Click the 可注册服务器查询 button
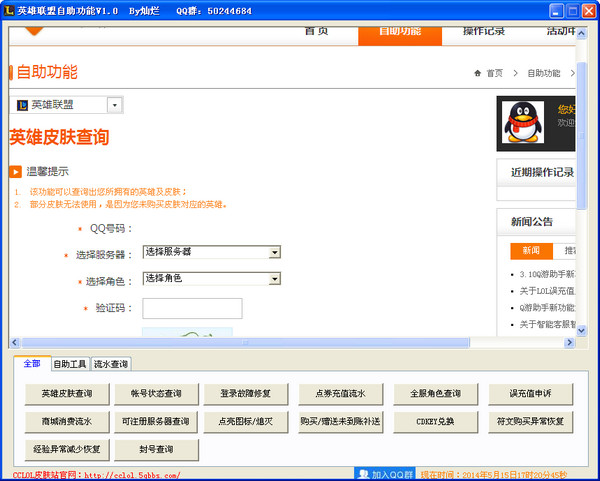Viewport: 600px width, 481px height. (x=156, y=422)
